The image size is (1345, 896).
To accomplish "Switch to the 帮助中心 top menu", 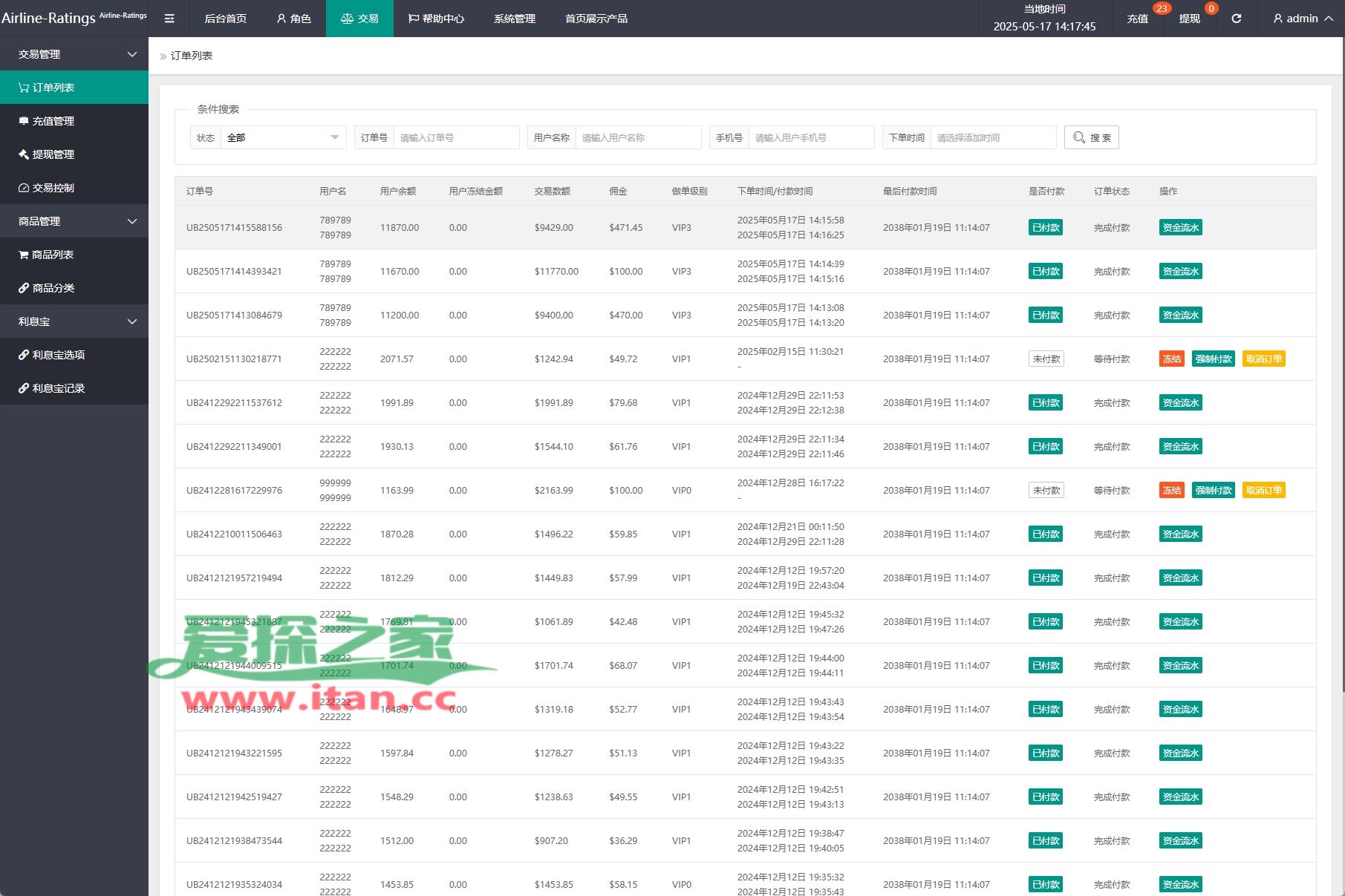I will (436, 19).
